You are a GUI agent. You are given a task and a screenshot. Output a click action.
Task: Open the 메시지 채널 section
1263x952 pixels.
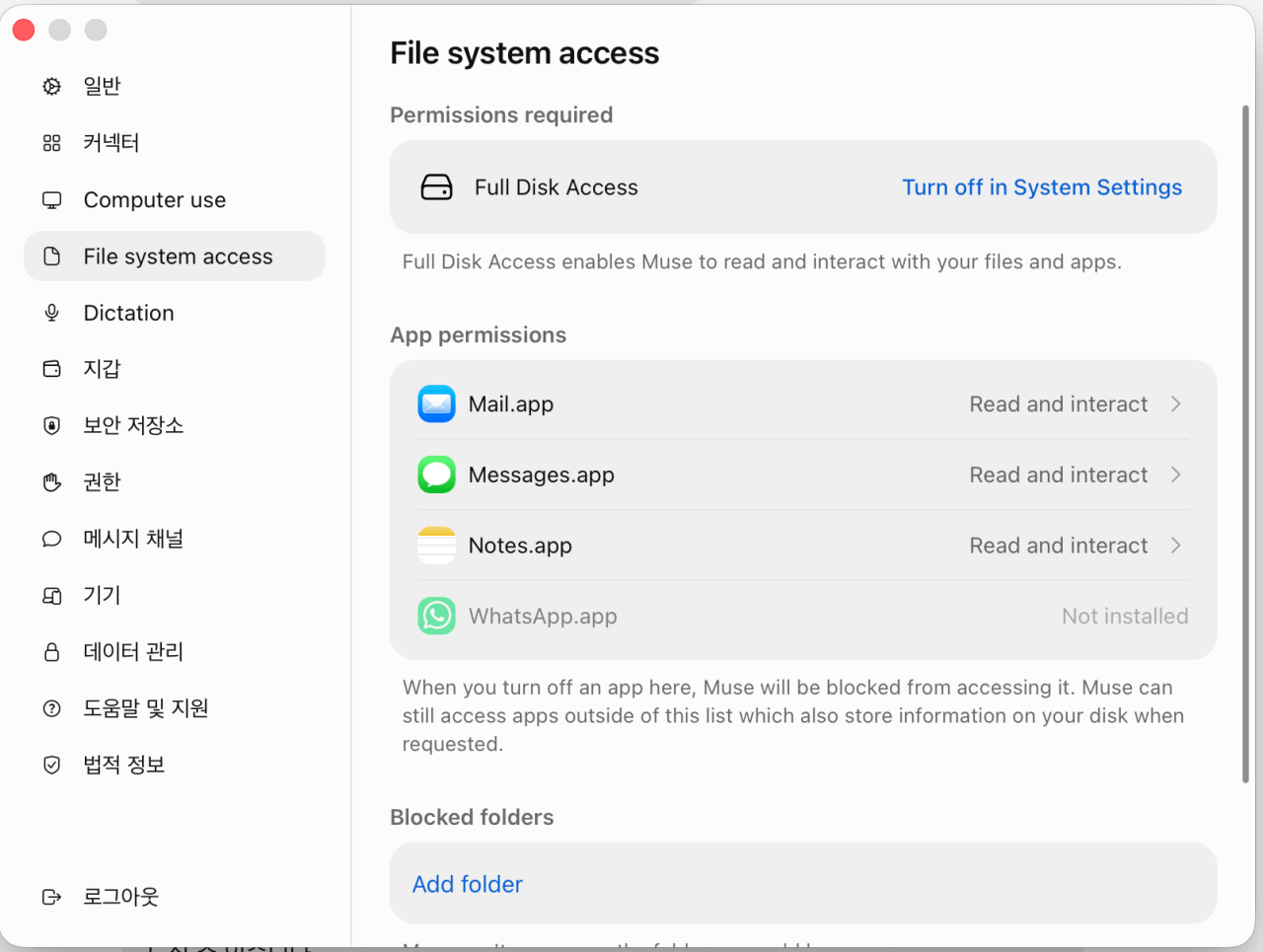[174, 539]
